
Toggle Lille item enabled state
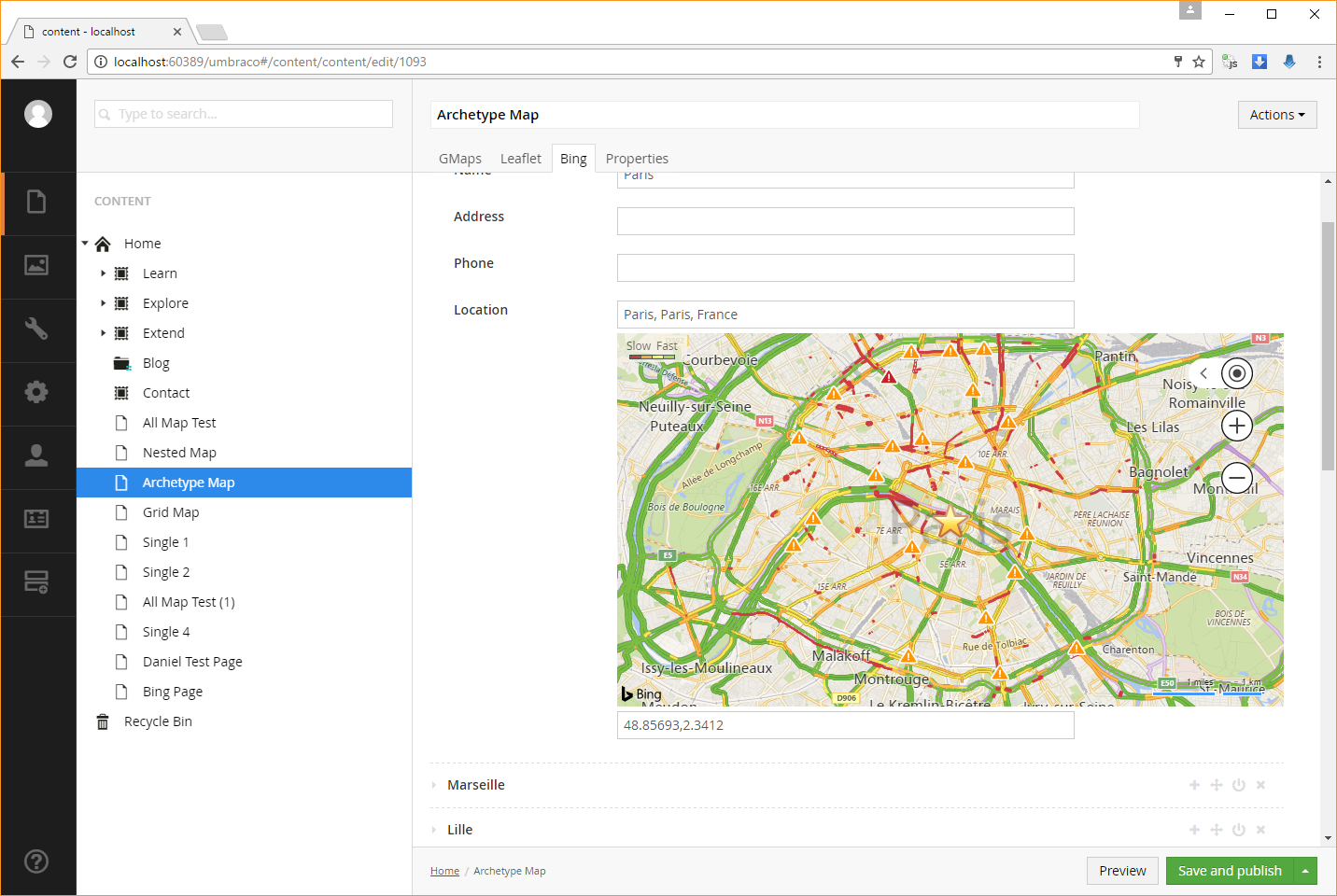pyautogui.click(x=1239, y=830)
